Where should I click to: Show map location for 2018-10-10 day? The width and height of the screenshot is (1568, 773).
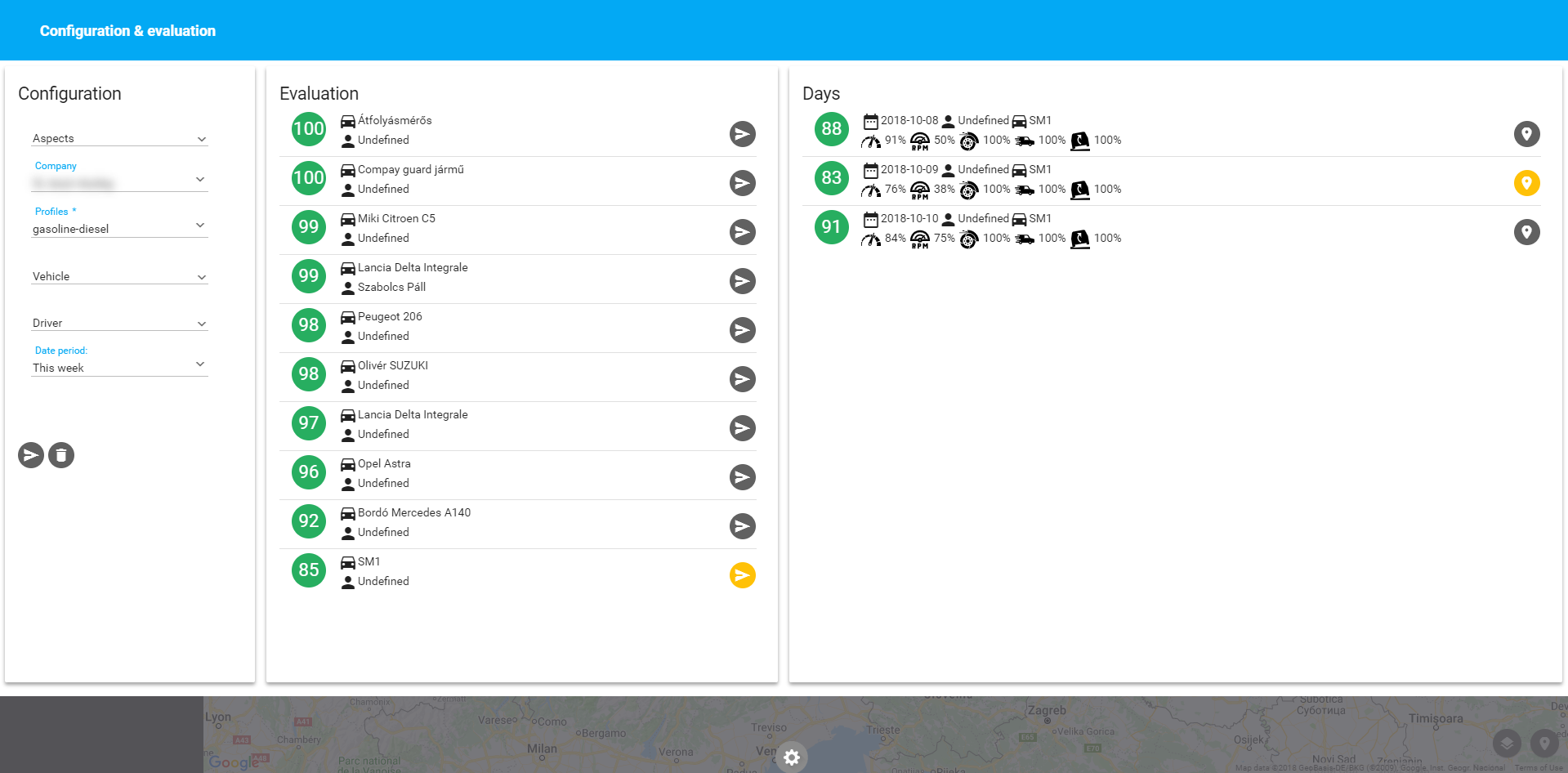pyautogui.click(x=1526, y=232)
